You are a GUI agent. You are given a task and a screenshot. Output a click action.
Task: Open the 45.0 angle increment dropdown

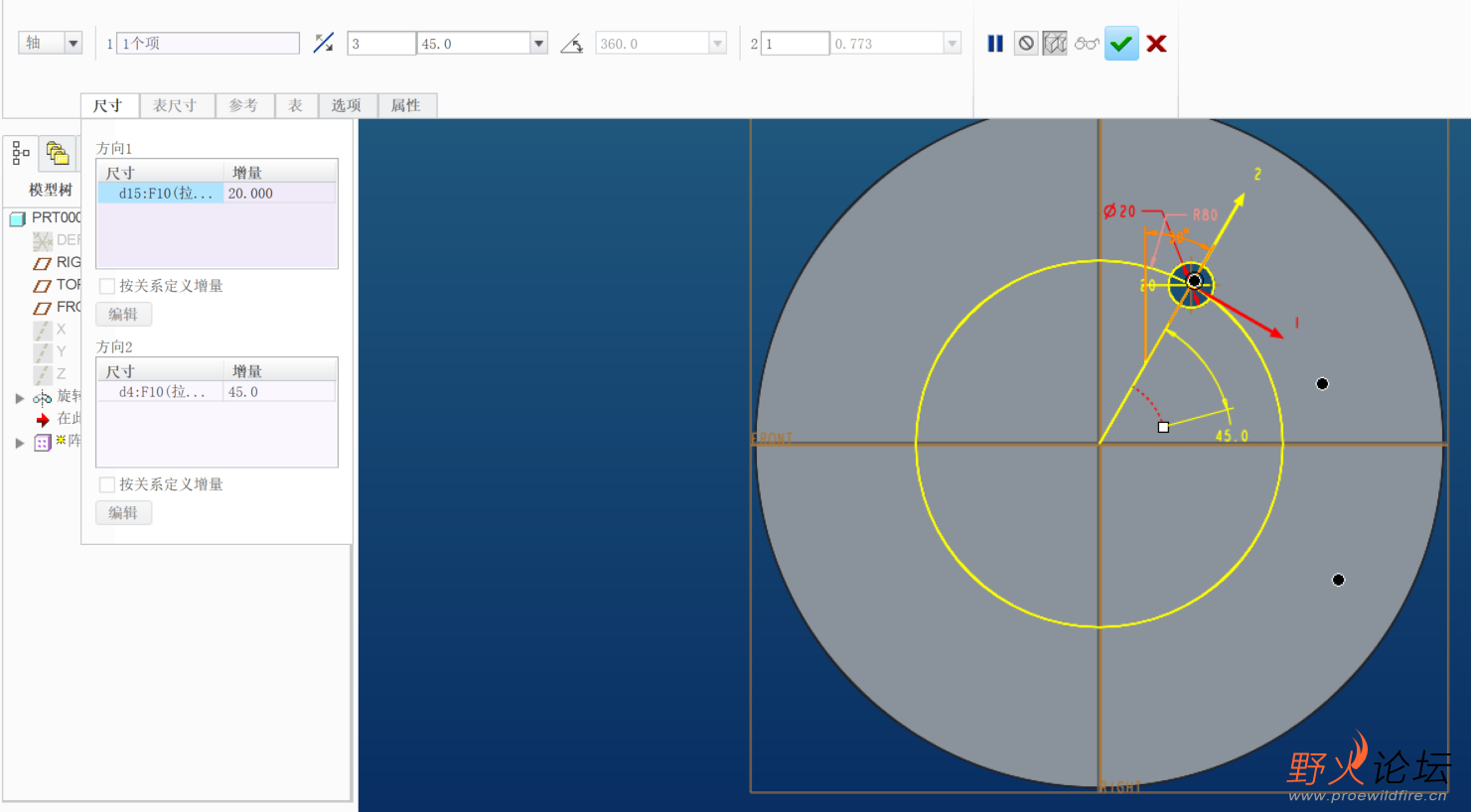click(x=538, y=44)
